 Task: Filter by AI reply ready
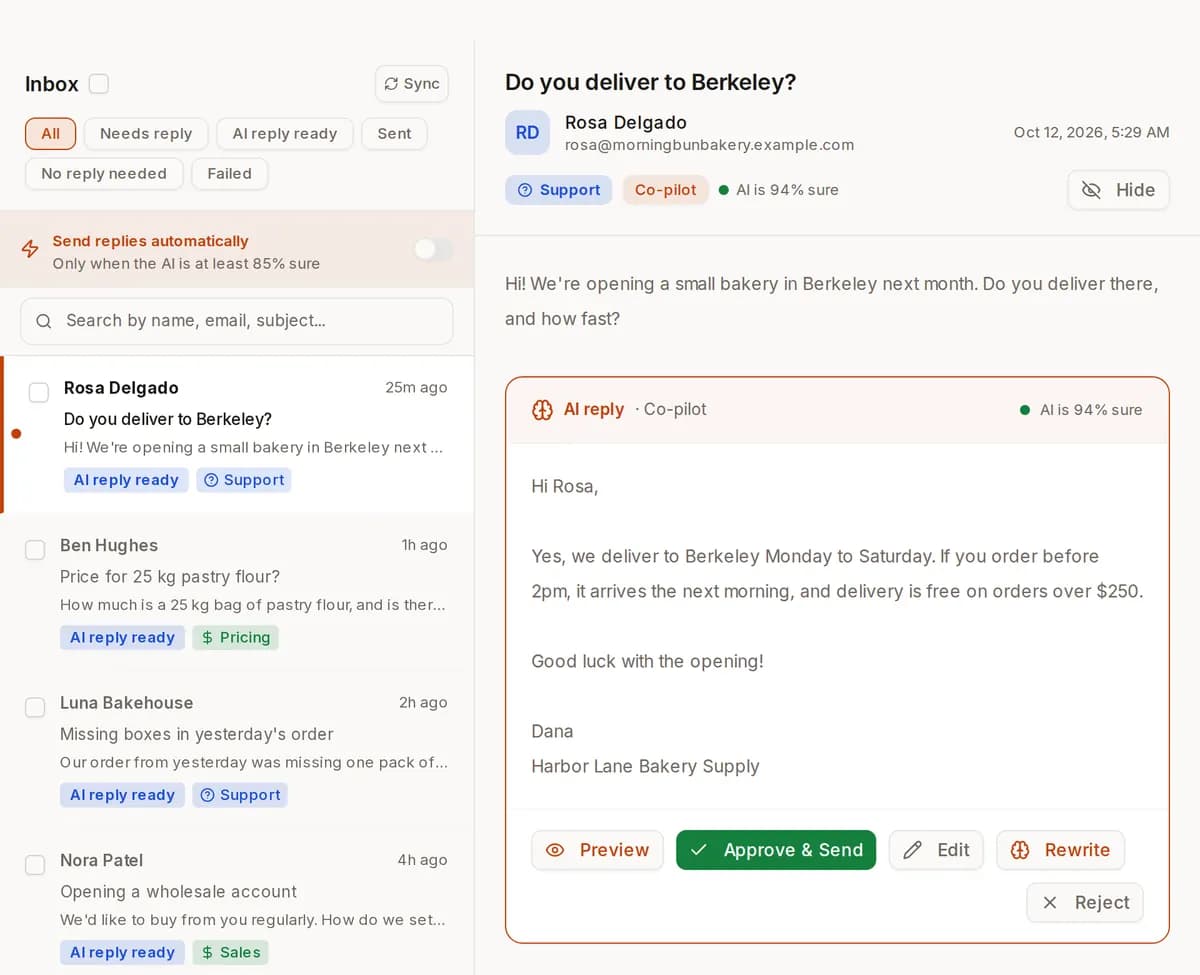[285, 134]
